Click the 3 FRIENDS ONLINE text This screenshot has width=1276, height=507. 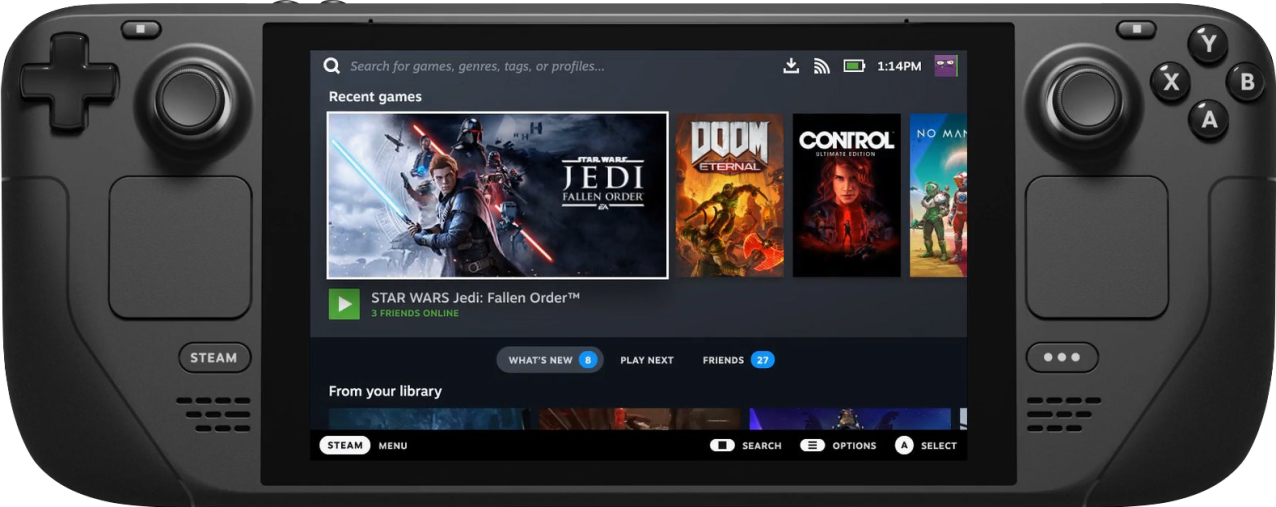click(x=415, y=313)
